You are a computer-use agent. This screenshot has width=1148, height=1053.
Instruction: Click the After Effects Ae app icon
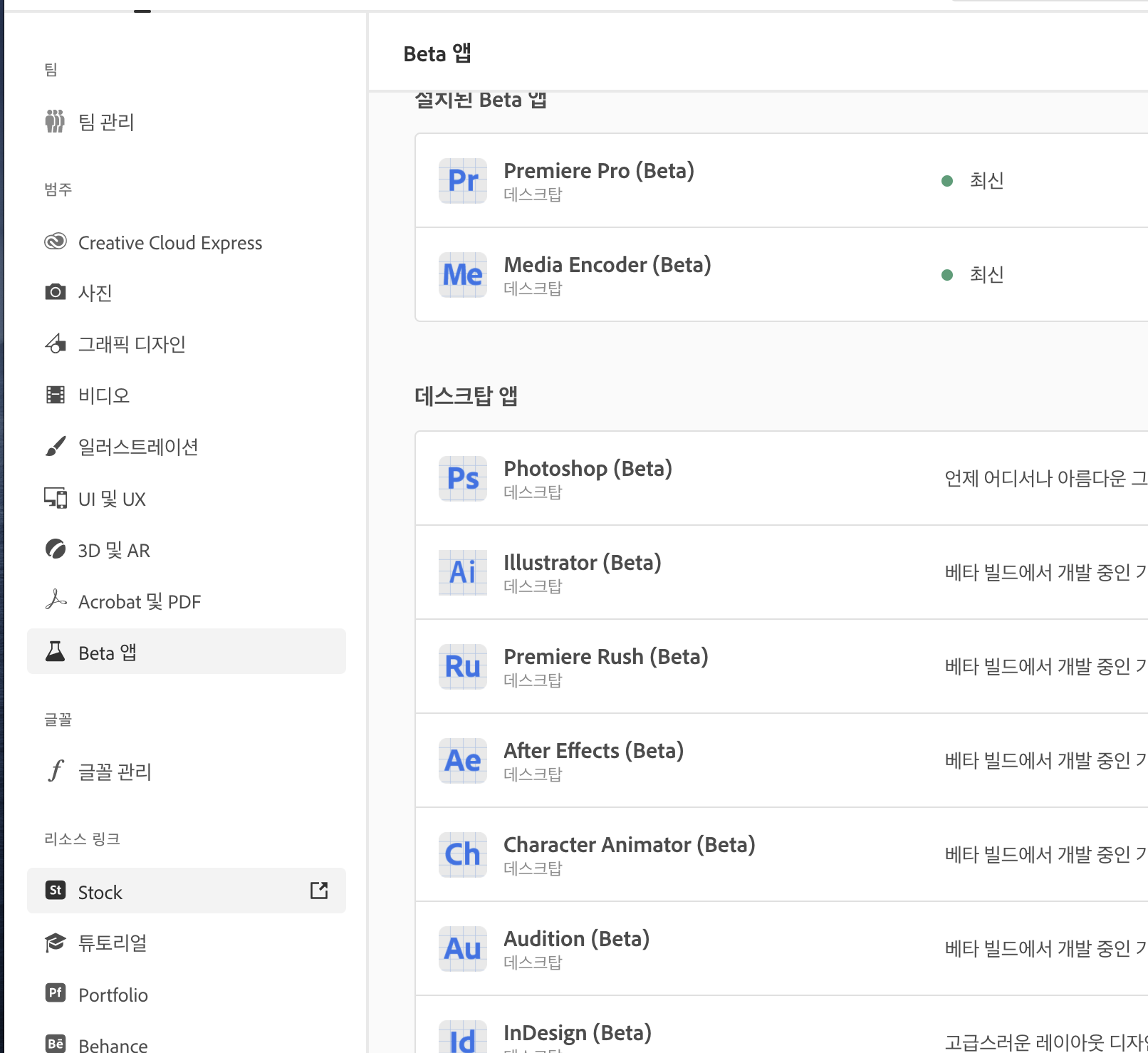(463, 761)
